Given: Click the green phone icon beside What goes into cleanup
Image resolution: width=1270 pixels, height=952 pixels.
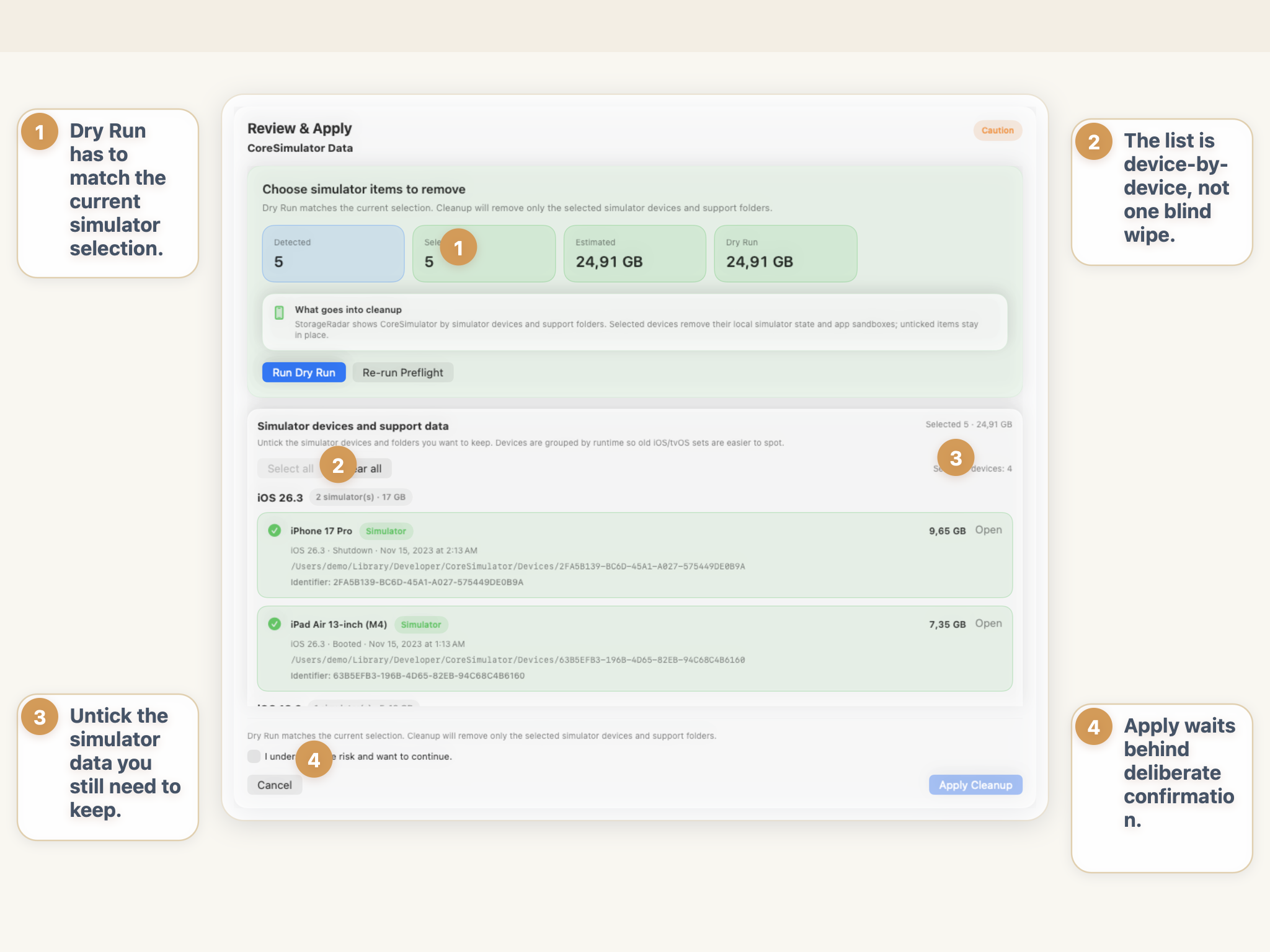Looking at the screenshot, I should click(x=279, y=312).
